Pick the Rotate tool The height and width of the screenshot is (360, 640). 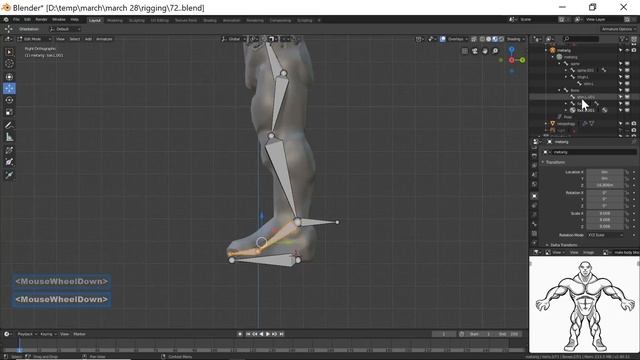click(x=9, y=100)
